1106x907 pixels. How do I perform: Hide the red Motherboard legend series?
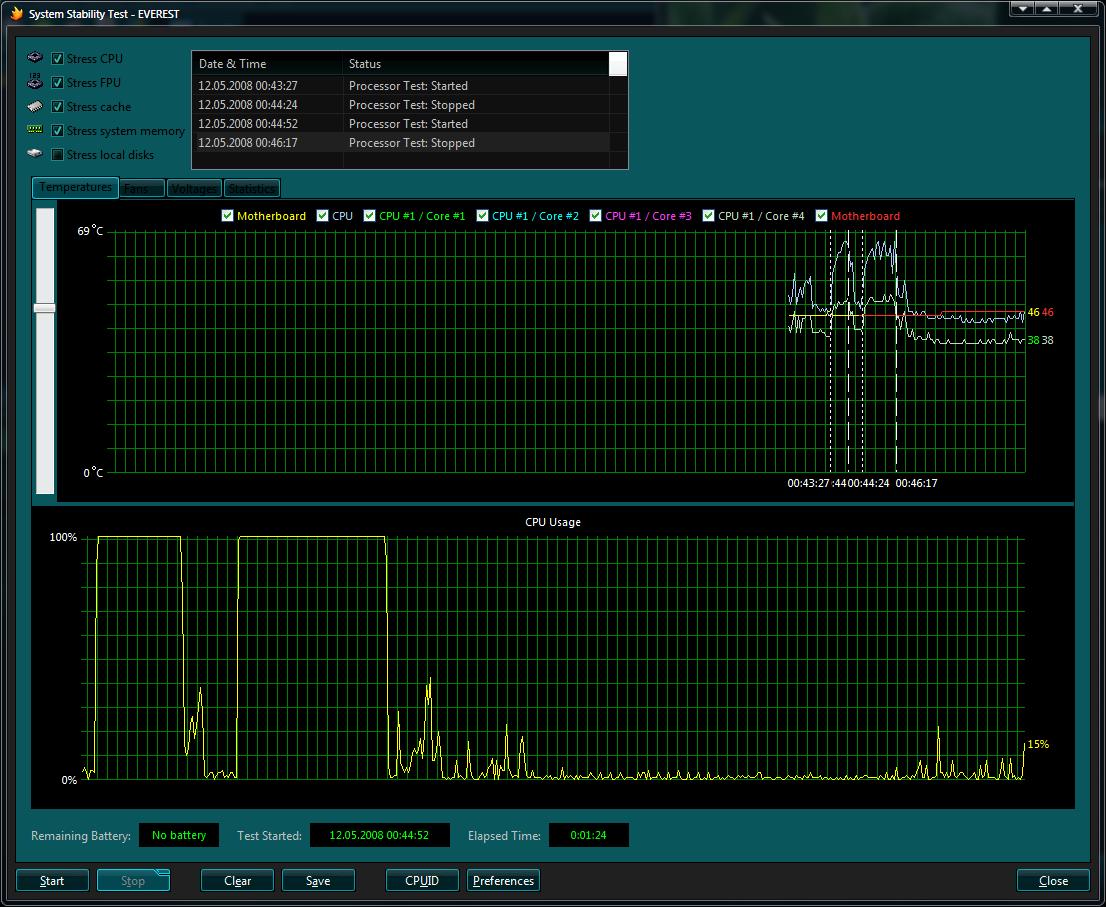(821, 215)
